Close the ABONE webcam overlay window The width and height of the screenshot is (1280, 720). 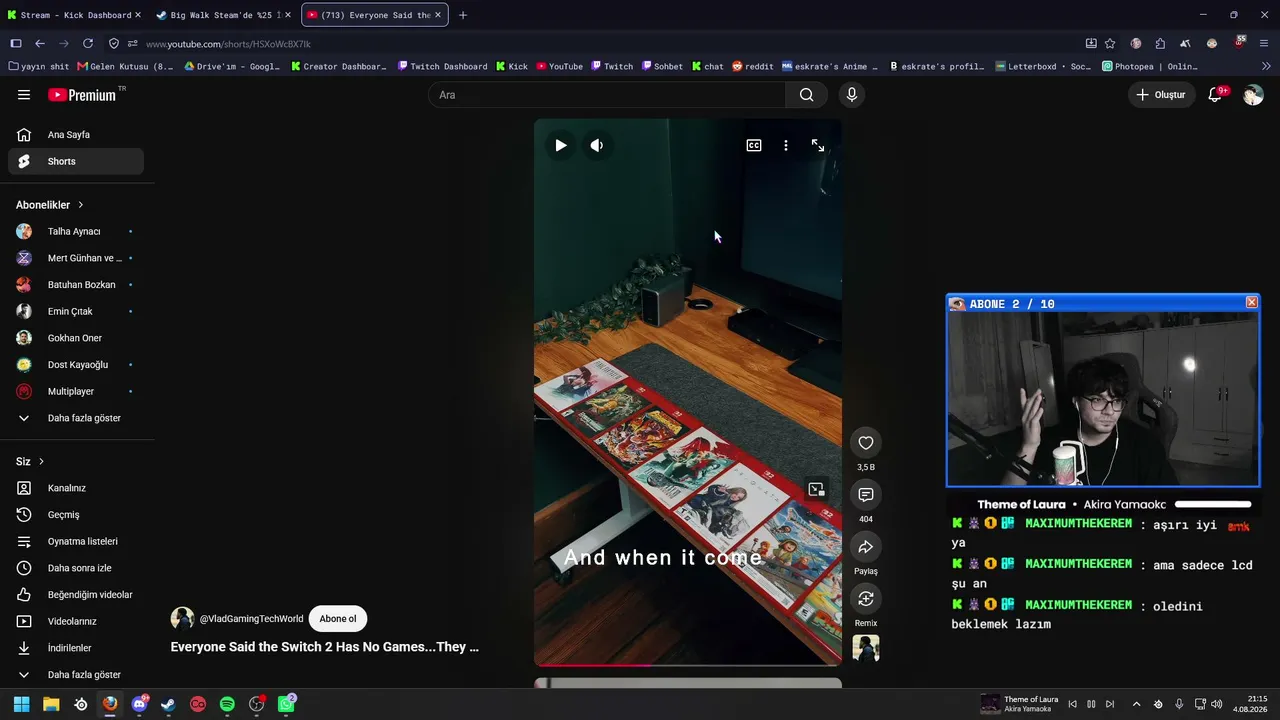[1251, 303]
